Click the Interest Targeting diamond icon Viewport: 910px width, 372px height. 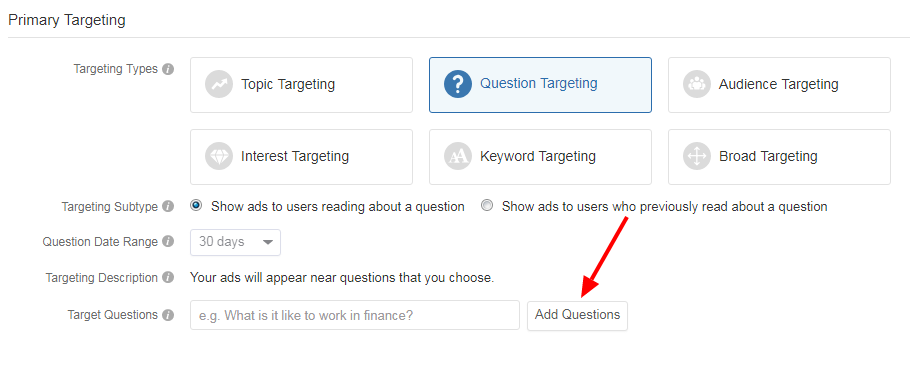(x=219, y=157)
